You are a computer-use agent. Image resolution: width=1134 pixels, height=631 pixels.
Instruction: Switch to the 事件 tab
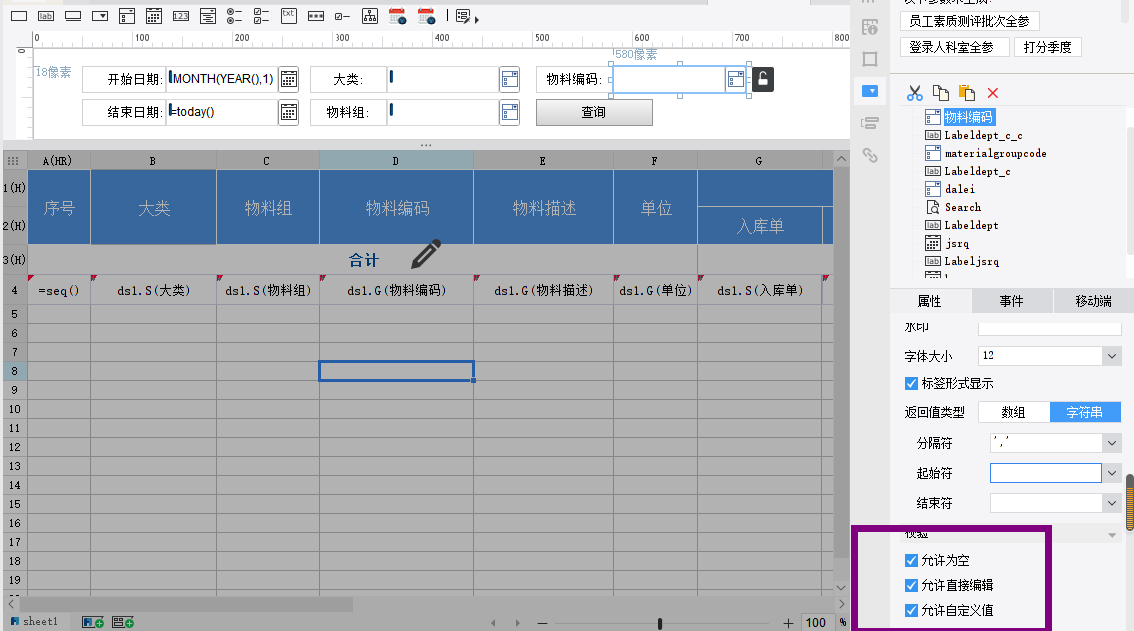click(x=1010, y=301)
